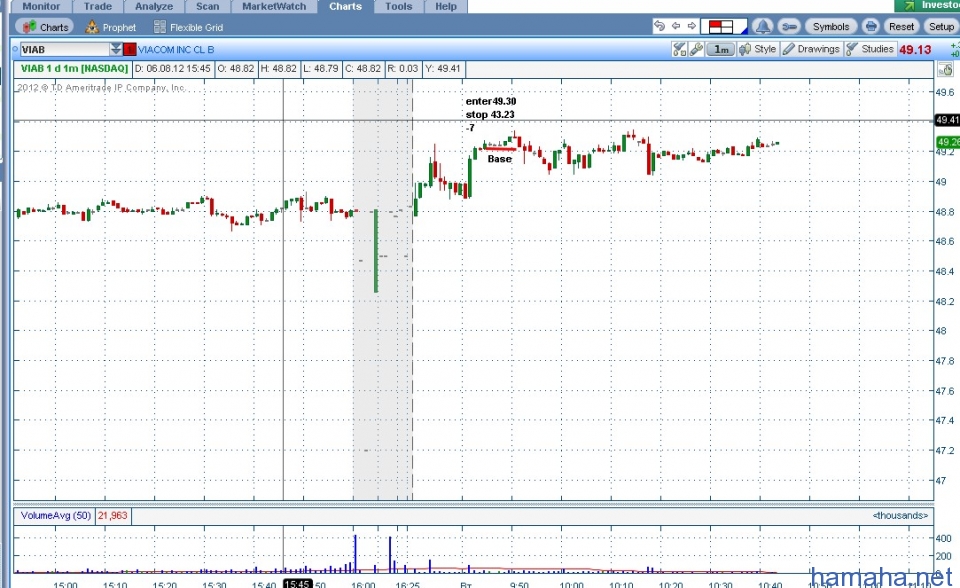960x588 pixels.
Task: Click the alert bell icon
Action: [762, 26]
